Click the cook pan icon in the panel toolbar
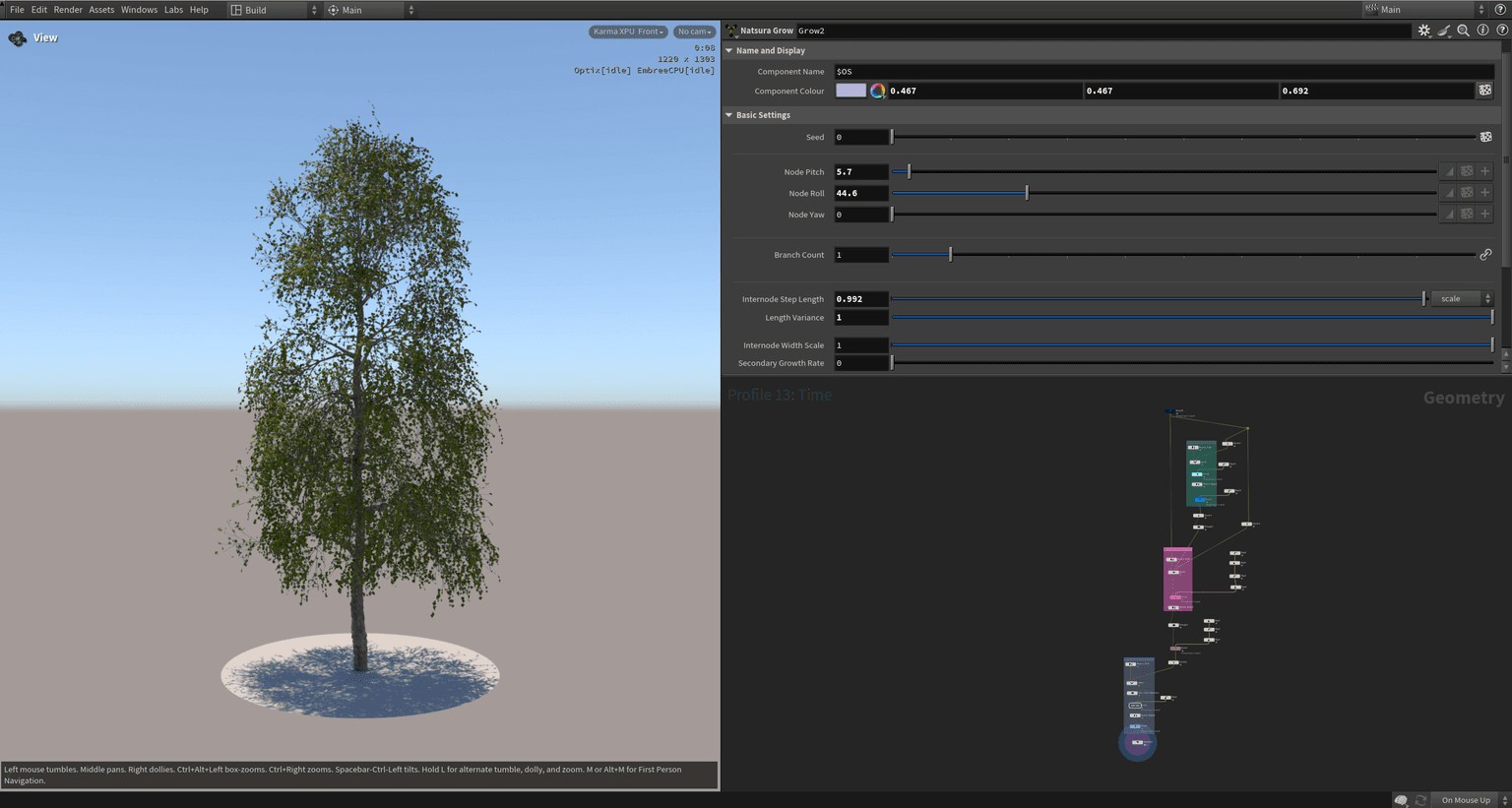The width and height of the screenshot is (1512, 808). 1443,31
